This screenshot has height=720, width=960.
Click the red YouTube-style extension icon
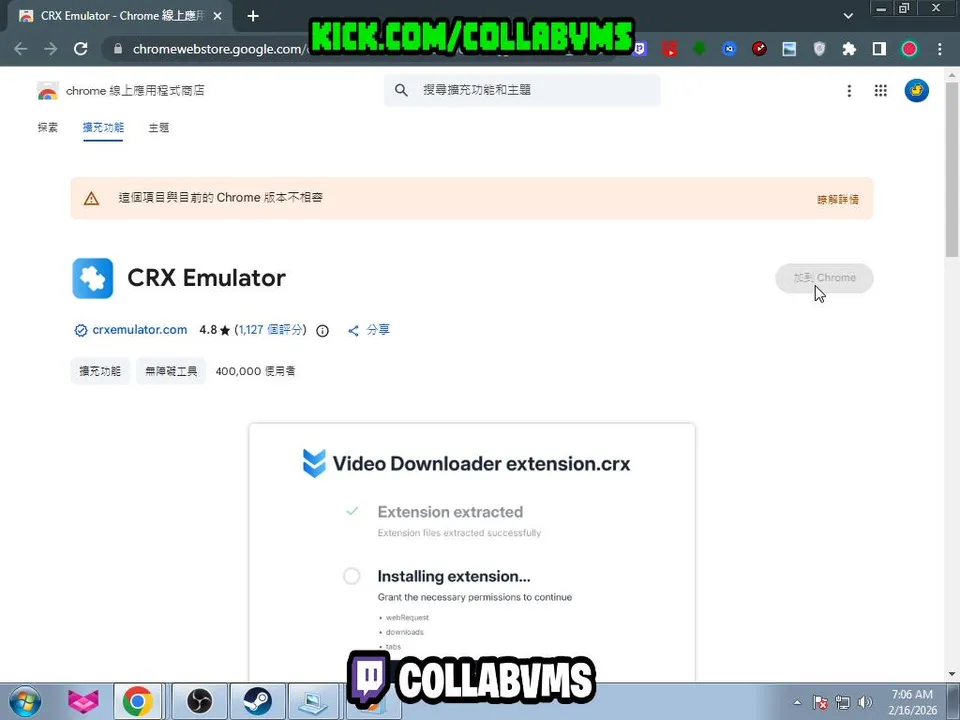tap(670, 49)
